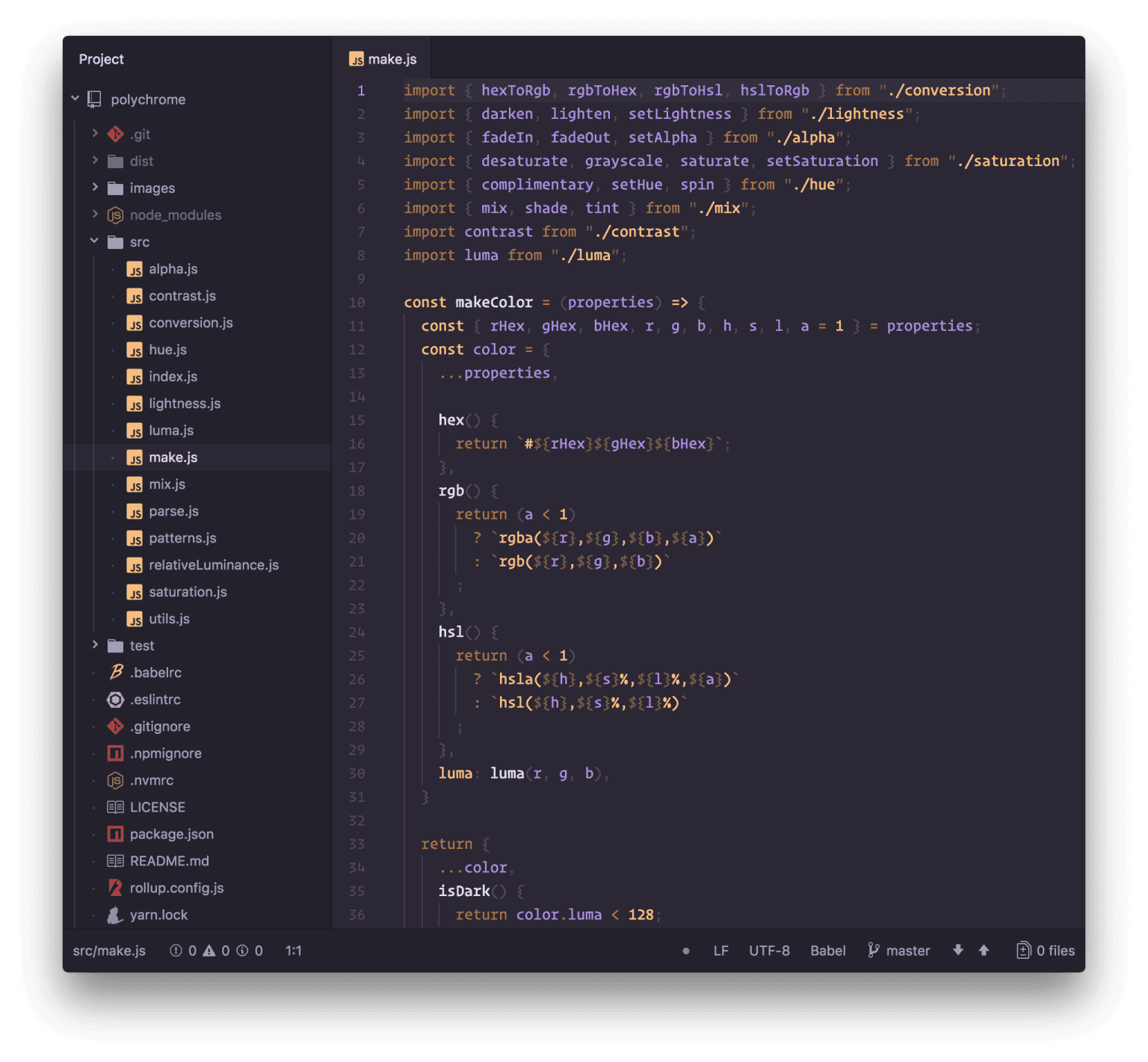Collapse the polychrome project root
Screen dimensions: 1148x1062
pos(75,98)
